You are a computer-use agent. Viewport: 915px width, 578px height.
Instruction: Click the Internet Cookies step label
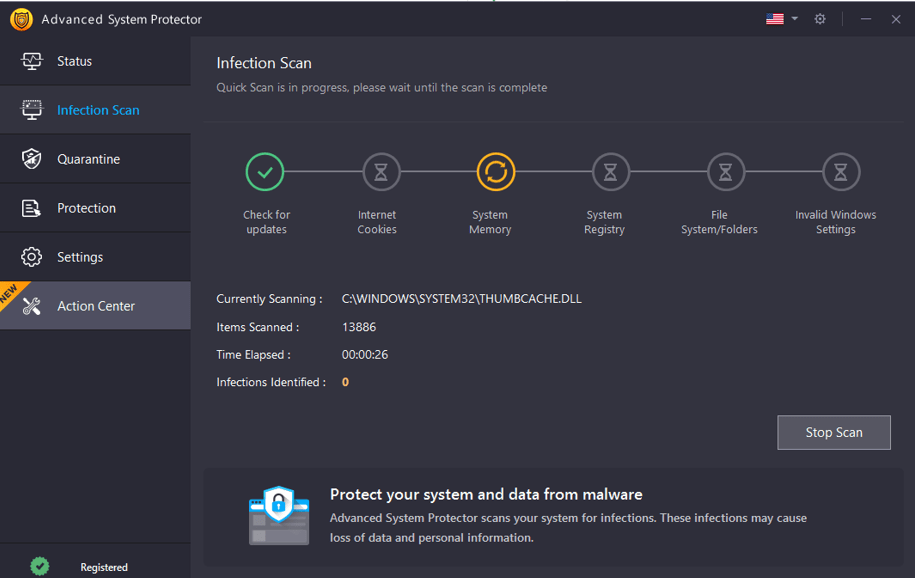coord(377,222)
